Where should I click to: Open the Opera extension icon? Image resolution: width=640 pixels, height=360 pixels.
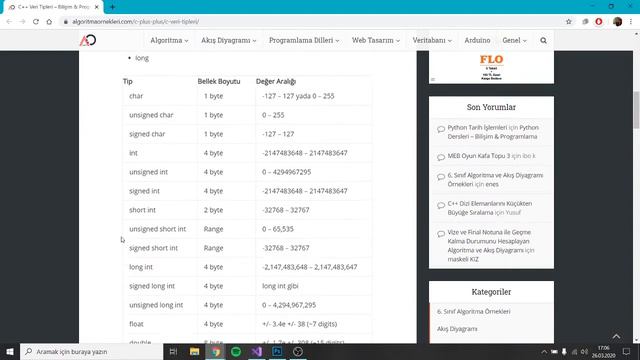pos(599,22)
